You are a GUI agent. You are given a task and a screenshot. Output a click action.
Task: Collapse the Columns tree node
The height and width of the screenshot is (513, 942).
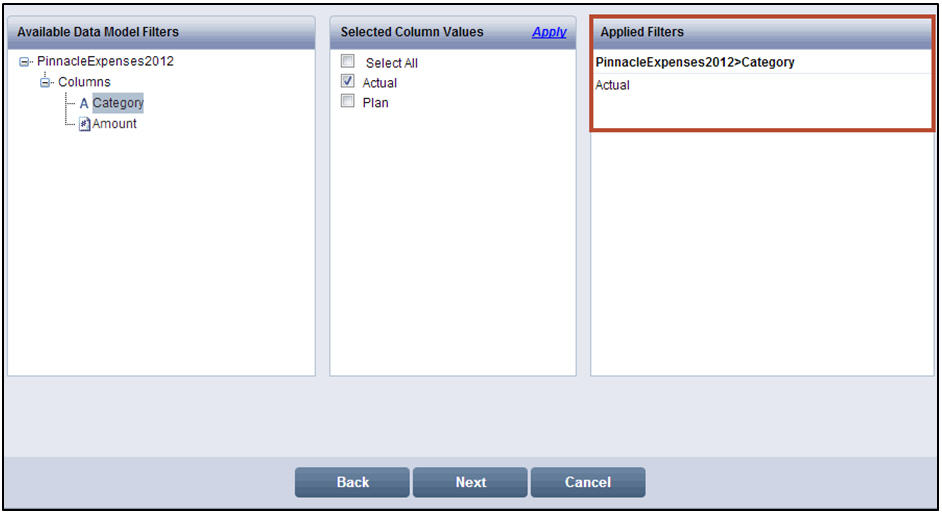pos(45,82)
